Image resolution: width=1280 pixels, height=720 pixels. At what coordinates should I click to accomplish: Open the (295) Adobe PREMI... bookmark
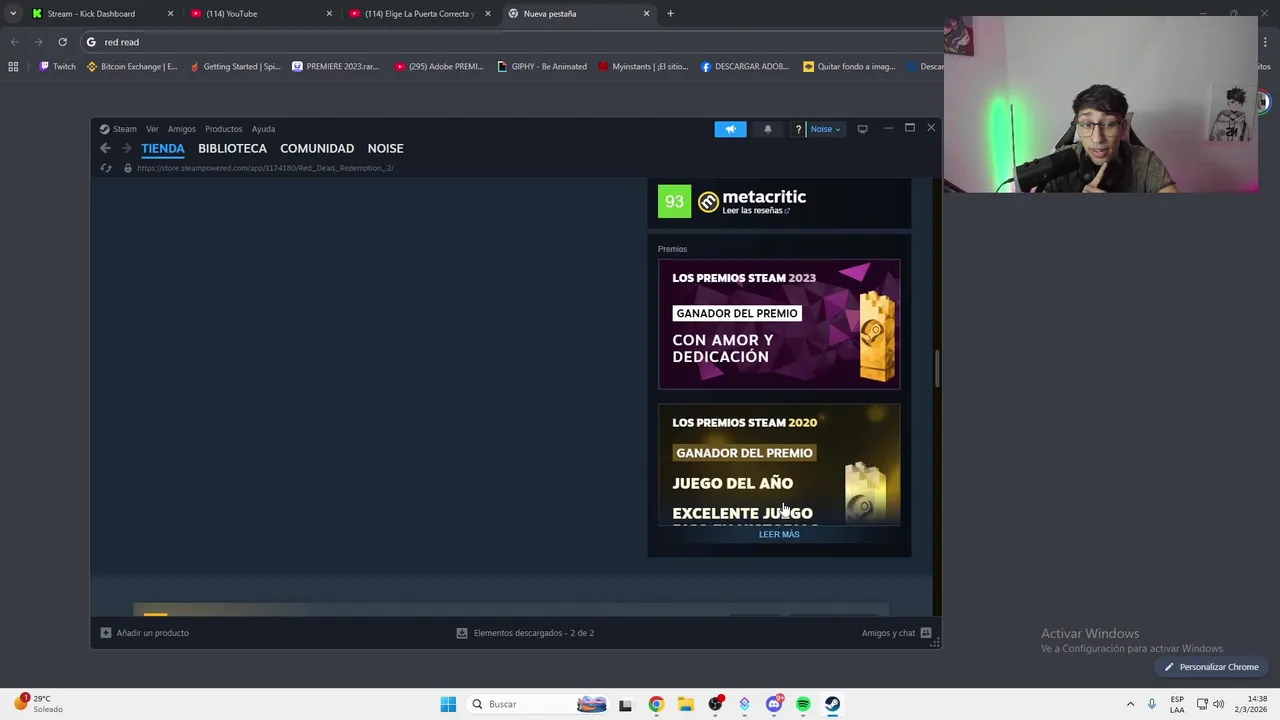point(439,67)
